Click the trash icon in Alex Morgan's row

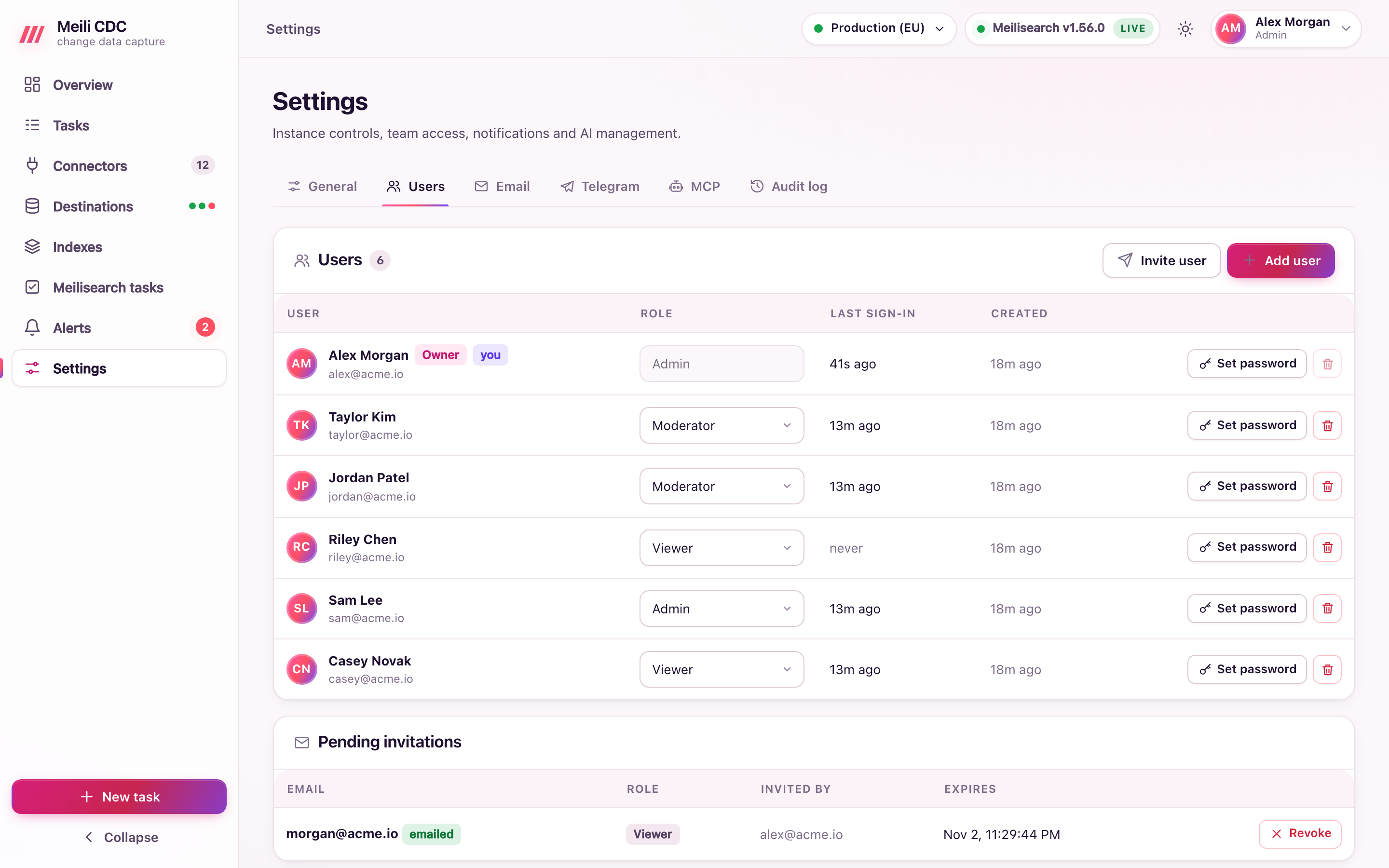(x=1327, y=364)
